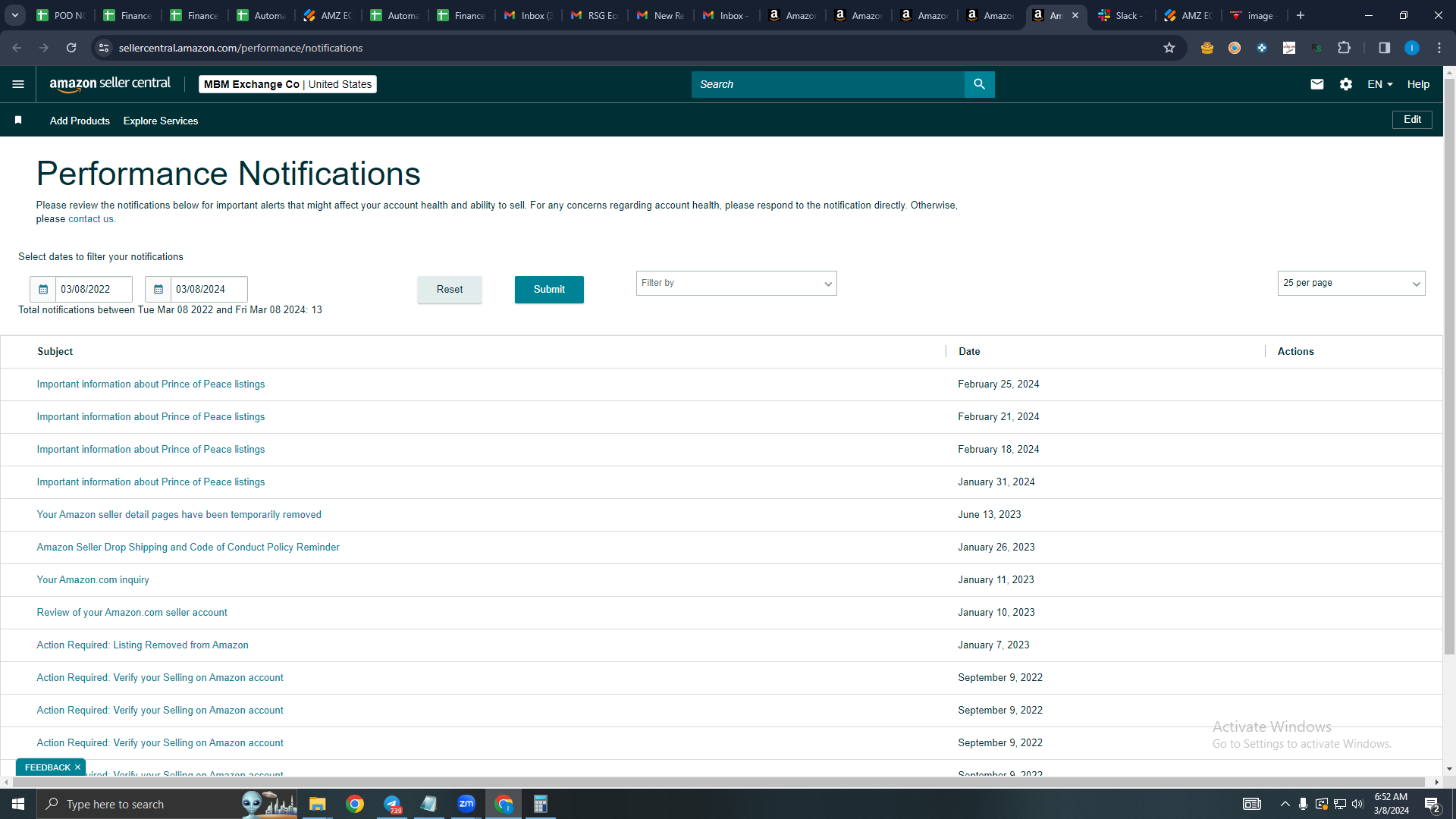Switch to the New Re Gmail tab
Screen dimensions: 1456x819
[661, 15]
